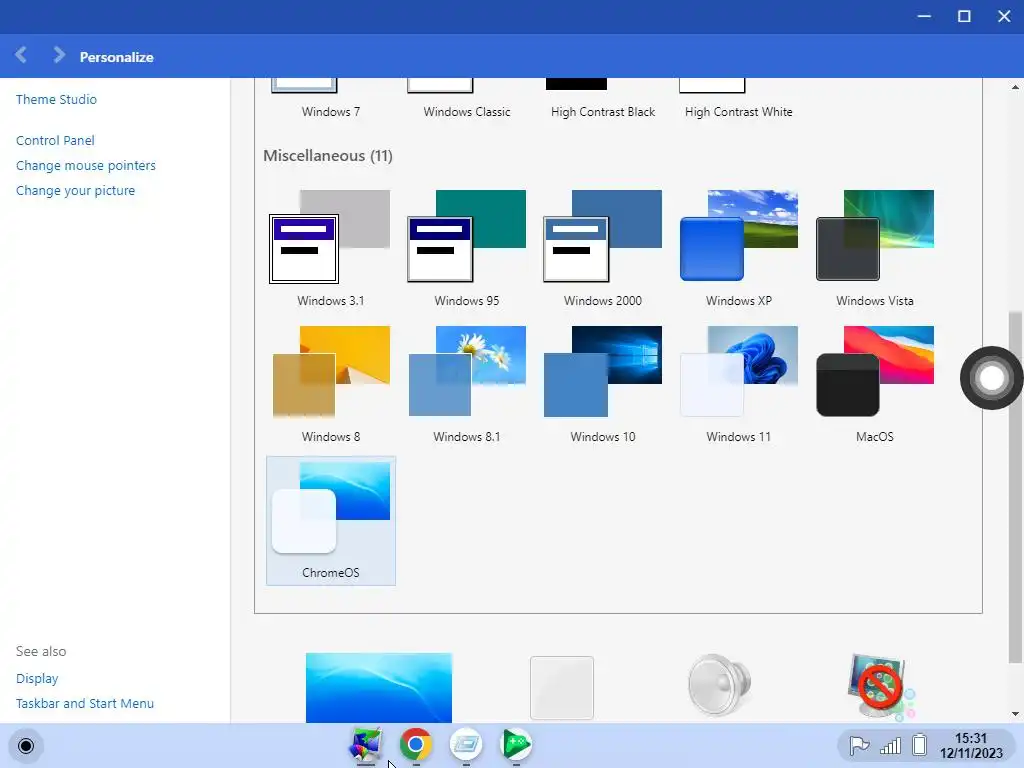
Task: Minimize the Personalize window
Action: (924, 16)
